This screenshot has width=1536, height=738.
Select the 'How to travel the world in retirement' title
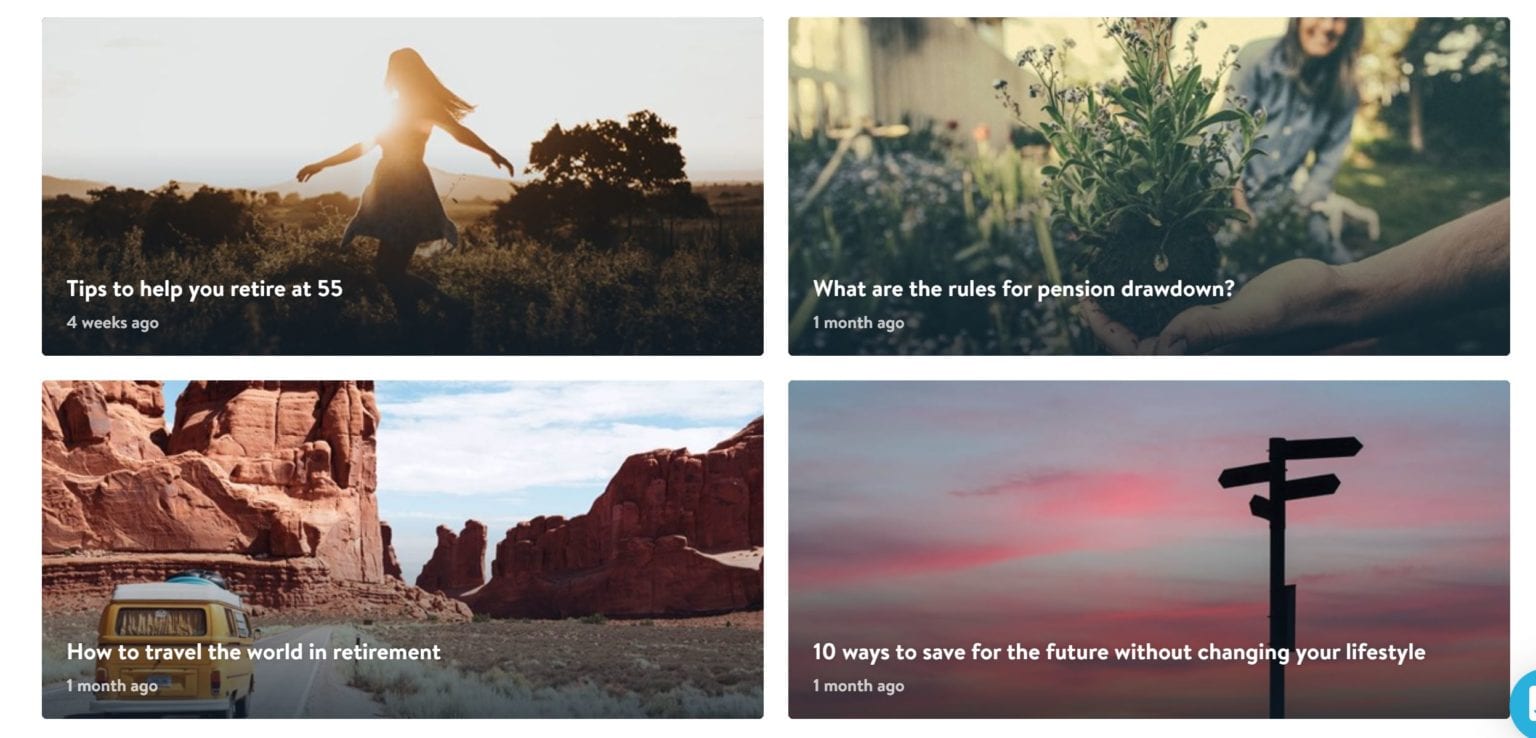(x=253, y=652)
